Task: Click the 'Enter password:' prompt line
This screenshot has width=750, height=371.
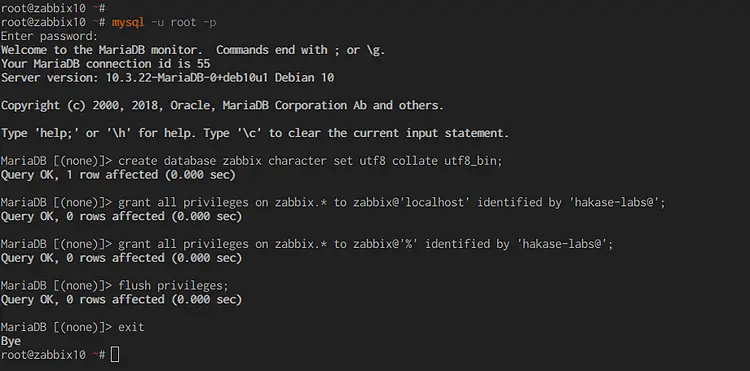Action: (49, 36)
